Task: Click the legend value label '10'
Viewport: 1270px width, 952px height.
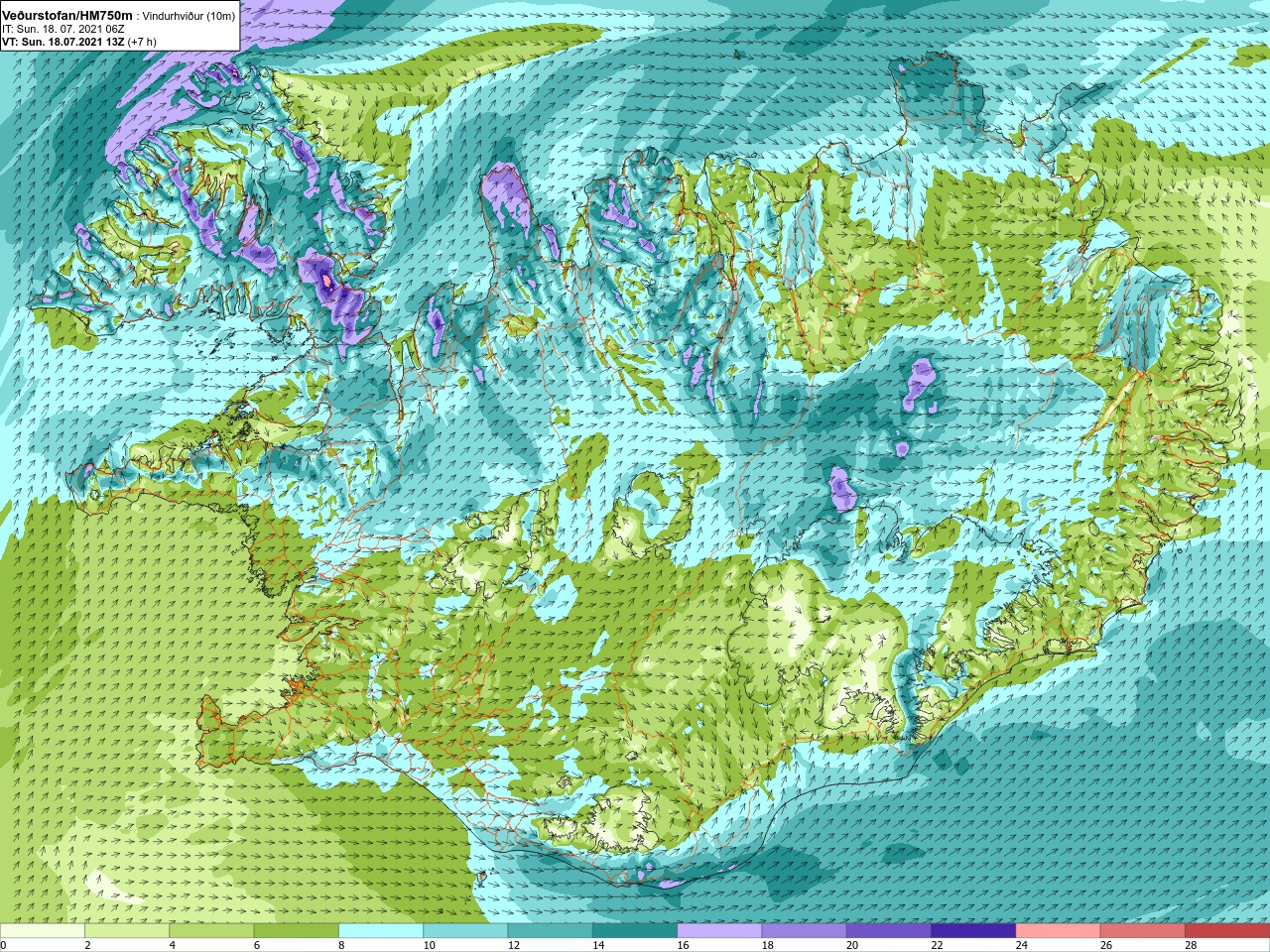Action: 429,945
